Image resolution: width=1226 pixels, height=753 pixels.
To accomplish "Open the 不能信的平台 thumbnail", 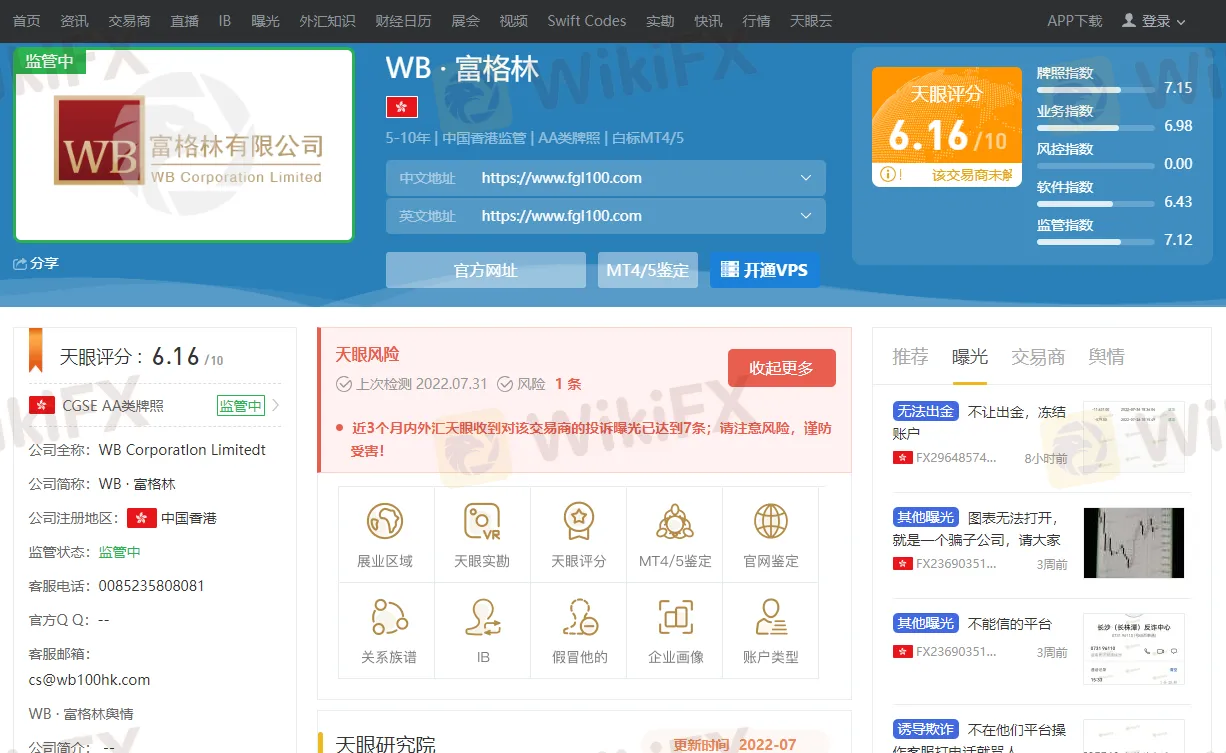I will (x=1133, y=649).
